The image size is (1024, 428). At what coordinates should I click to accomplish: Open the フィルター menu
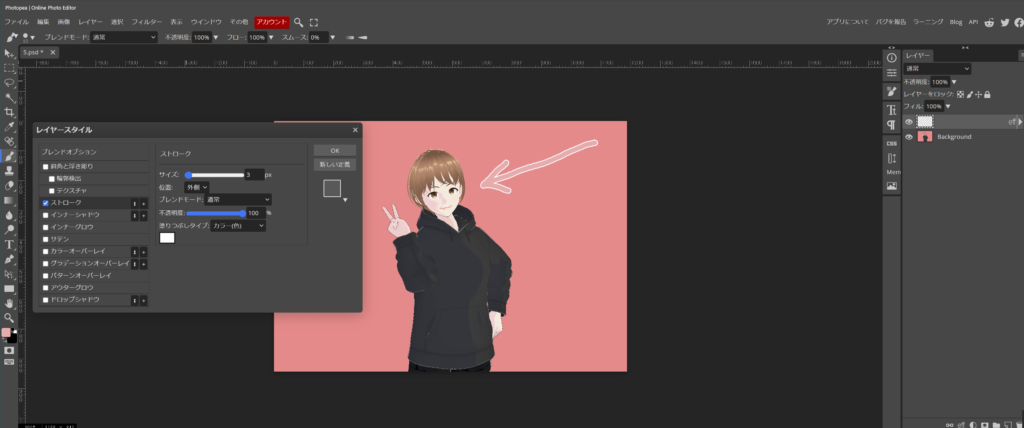point(146,21)
